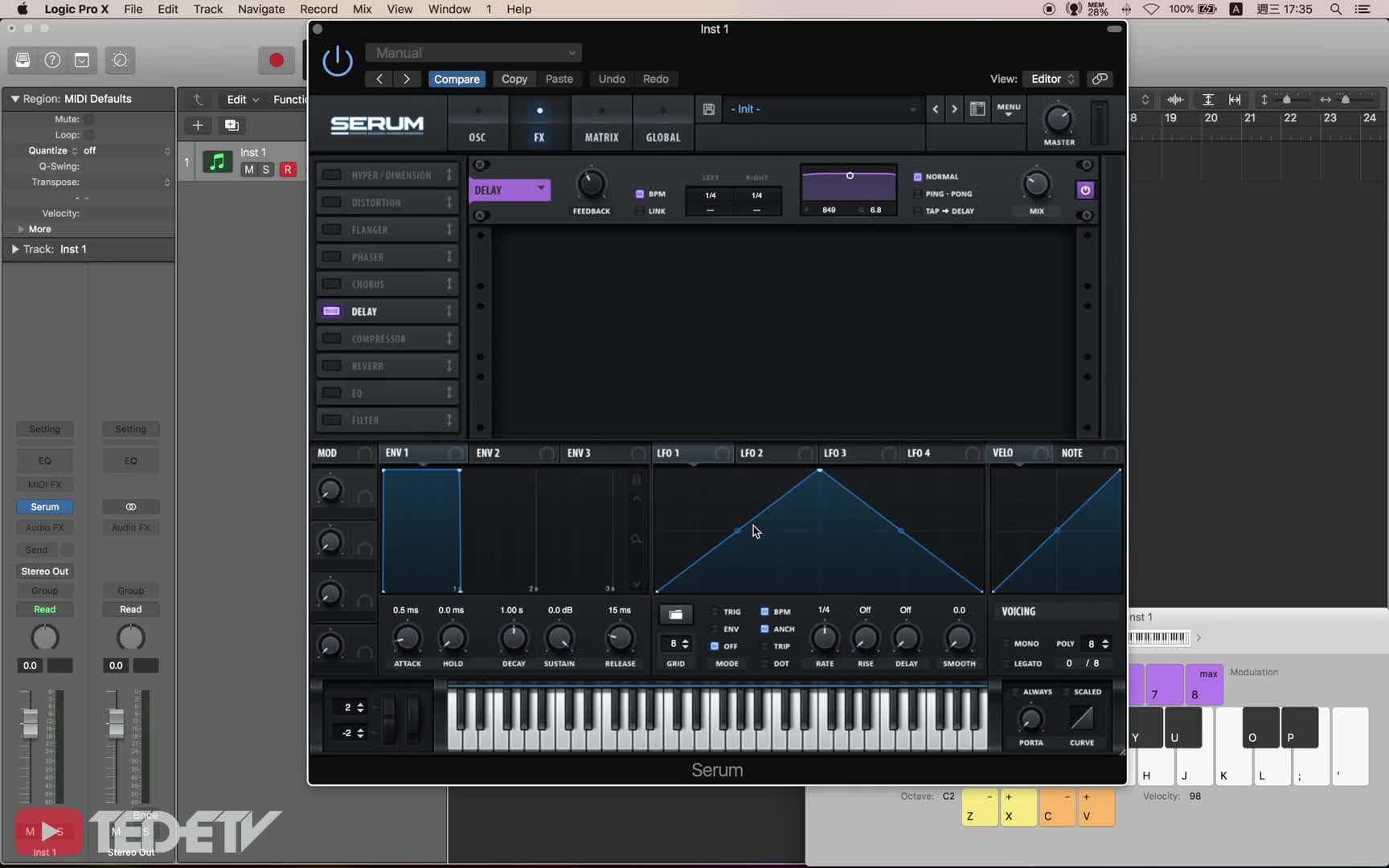Enable Ping-Pong delay mode
The width and height of the screenshot is (1389, 868).
918,194
